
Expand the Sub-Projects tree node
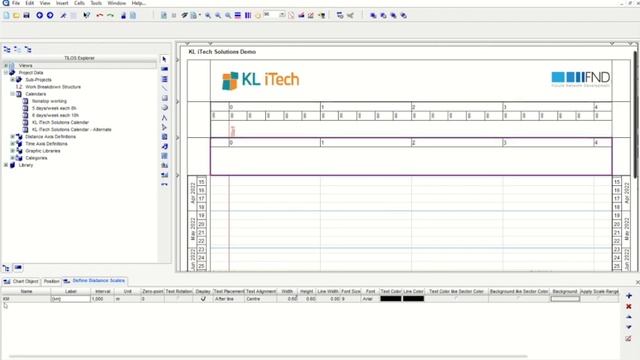(13, 80)
